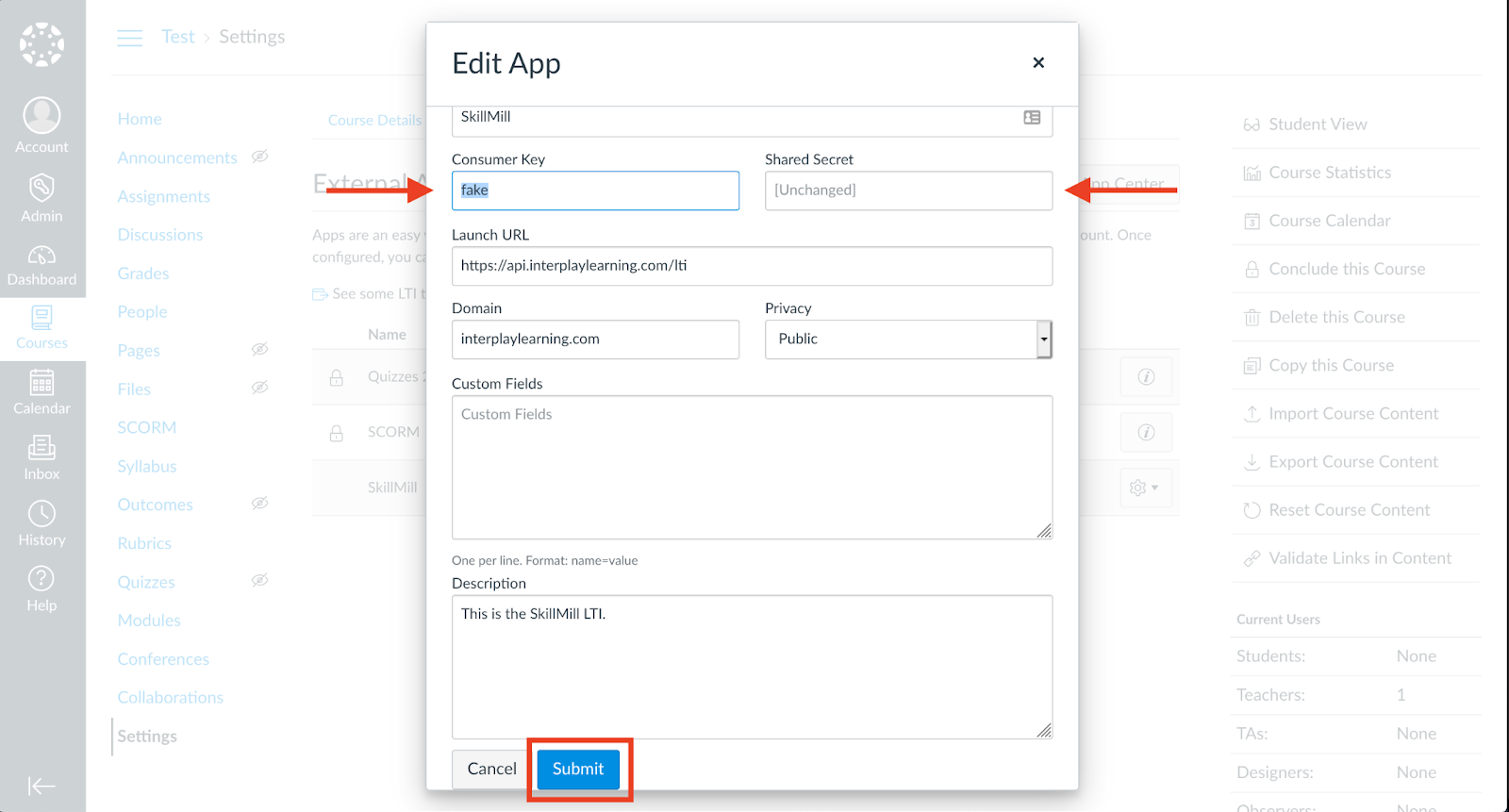Click the Delete this Course trash icon
This screenshot has width=1509, height=812.
[1252, 318]
